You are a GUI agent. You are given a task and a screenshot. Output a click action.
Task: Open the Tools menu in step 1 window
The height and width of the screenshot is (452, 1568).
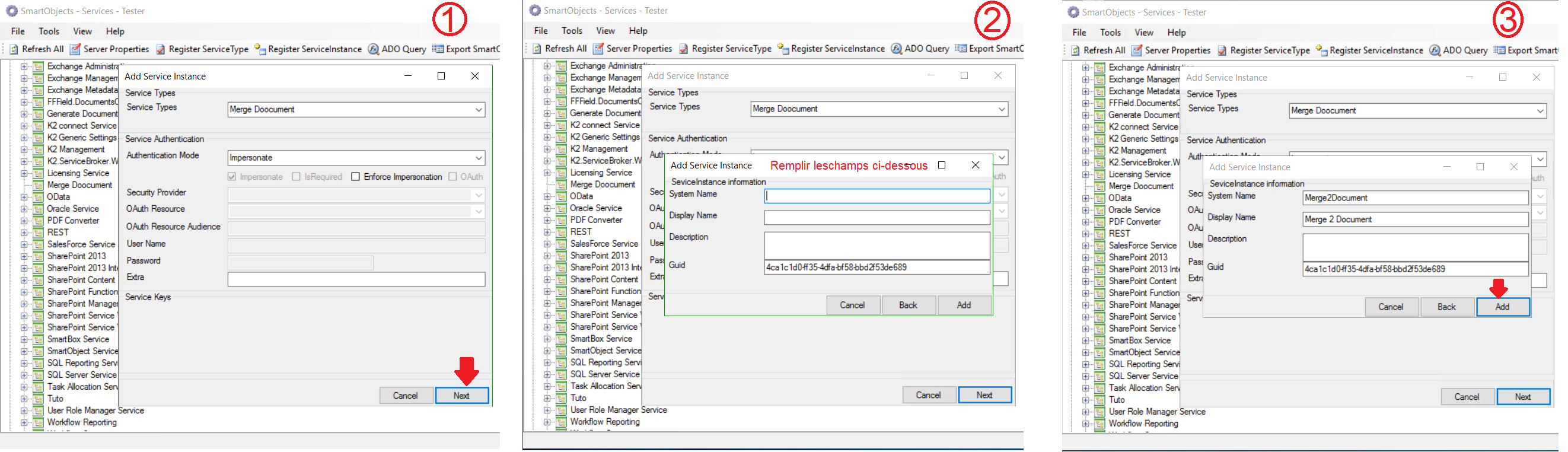[49, 31]
